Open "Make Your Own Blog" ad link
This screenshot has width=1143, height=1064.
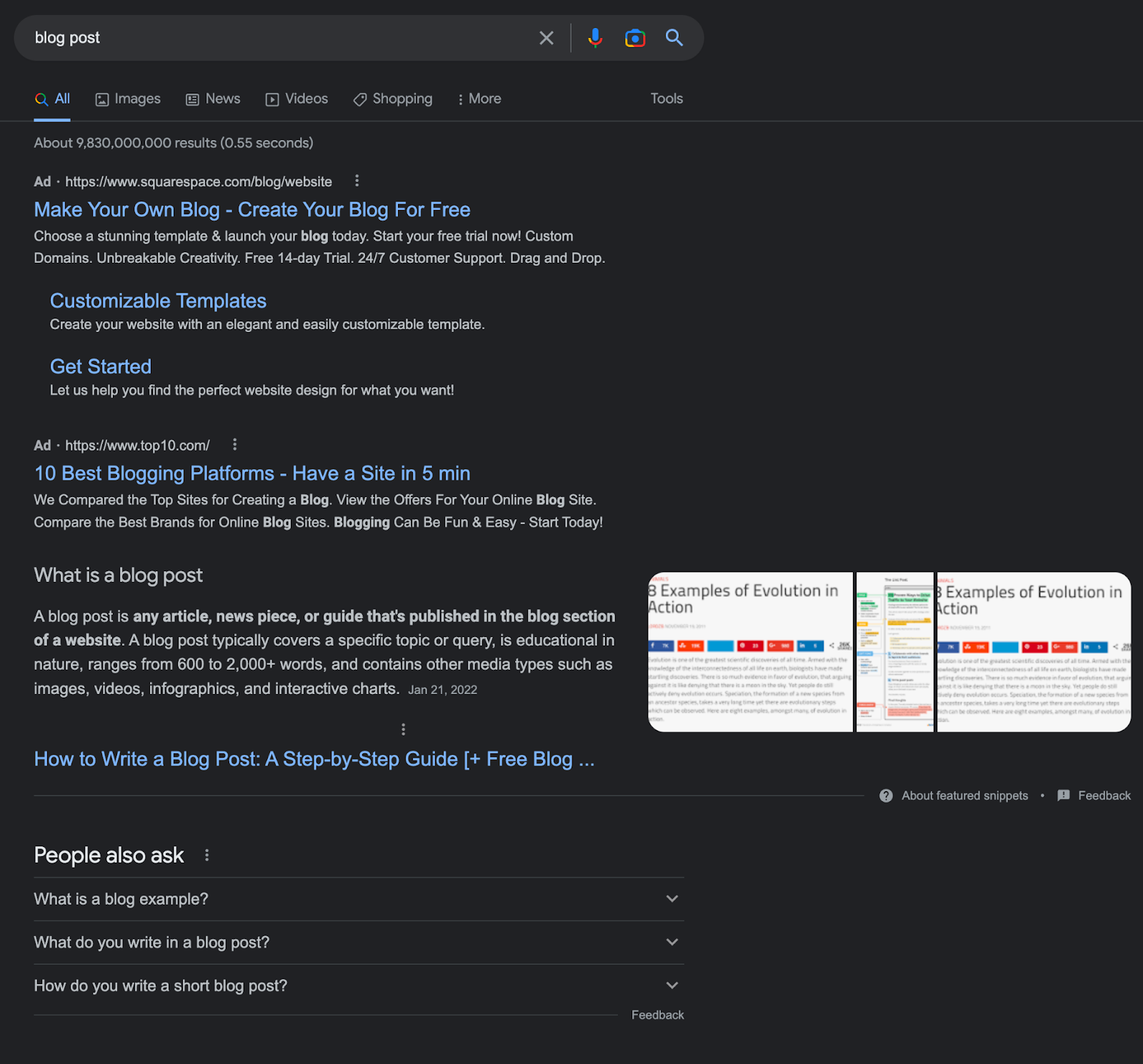(252, 210)
